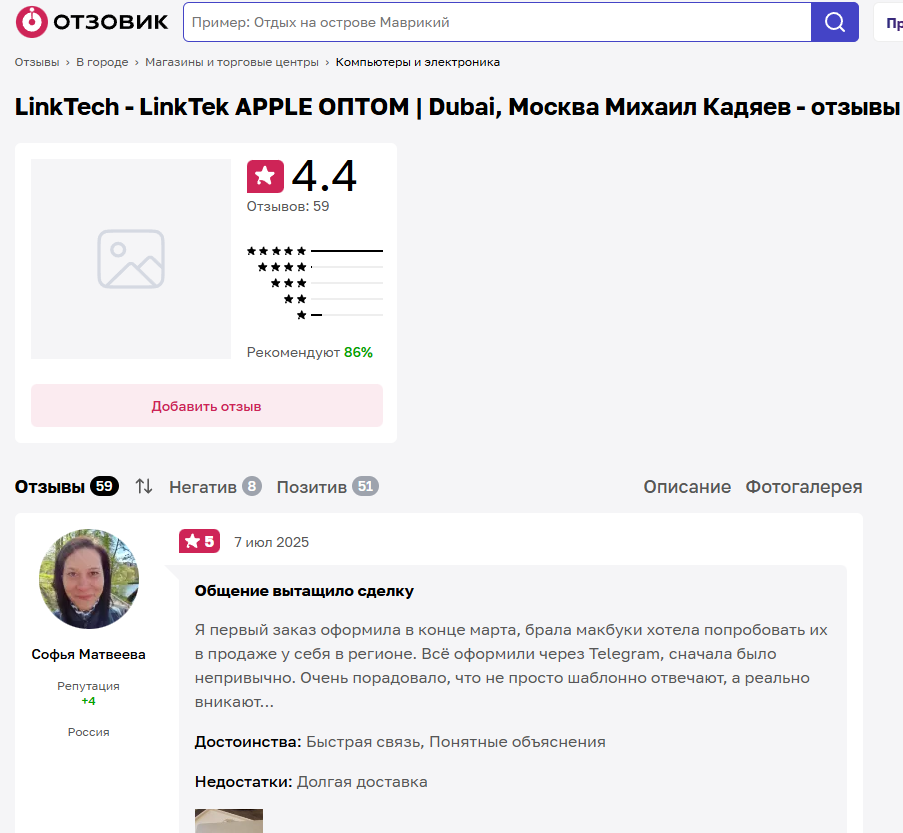
Task: Click the 'Россия' location under the reviewer
Action: tap(89, 732)
